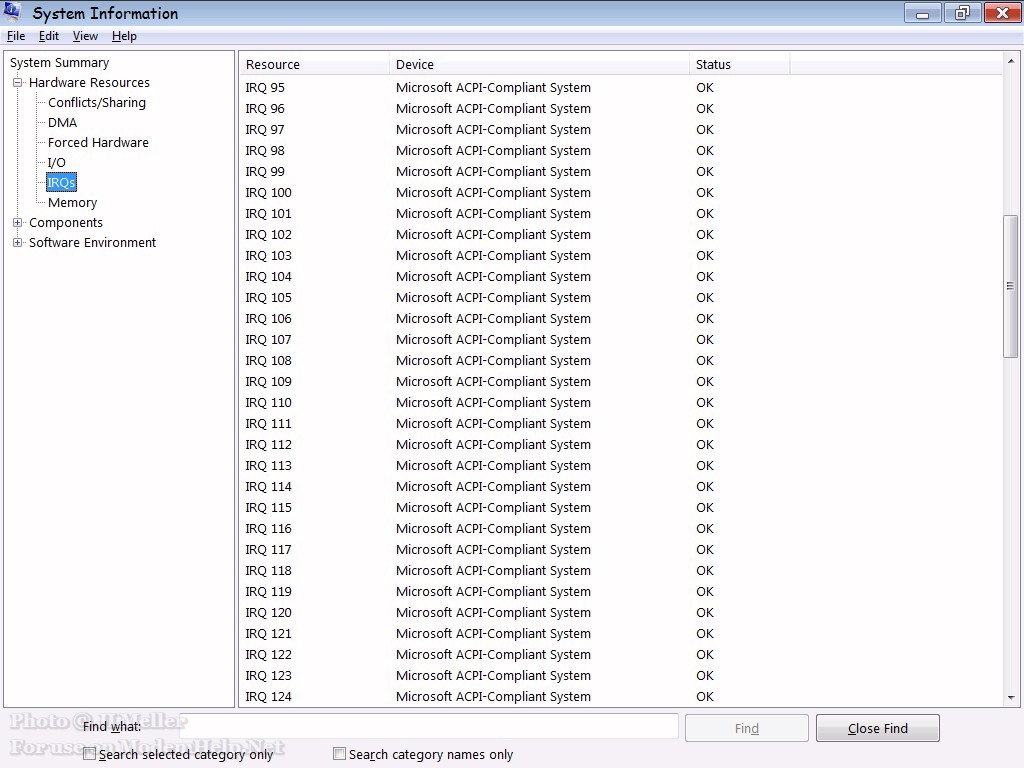Click the Find button
1024x768 pixels.
(x=746, y=728)
